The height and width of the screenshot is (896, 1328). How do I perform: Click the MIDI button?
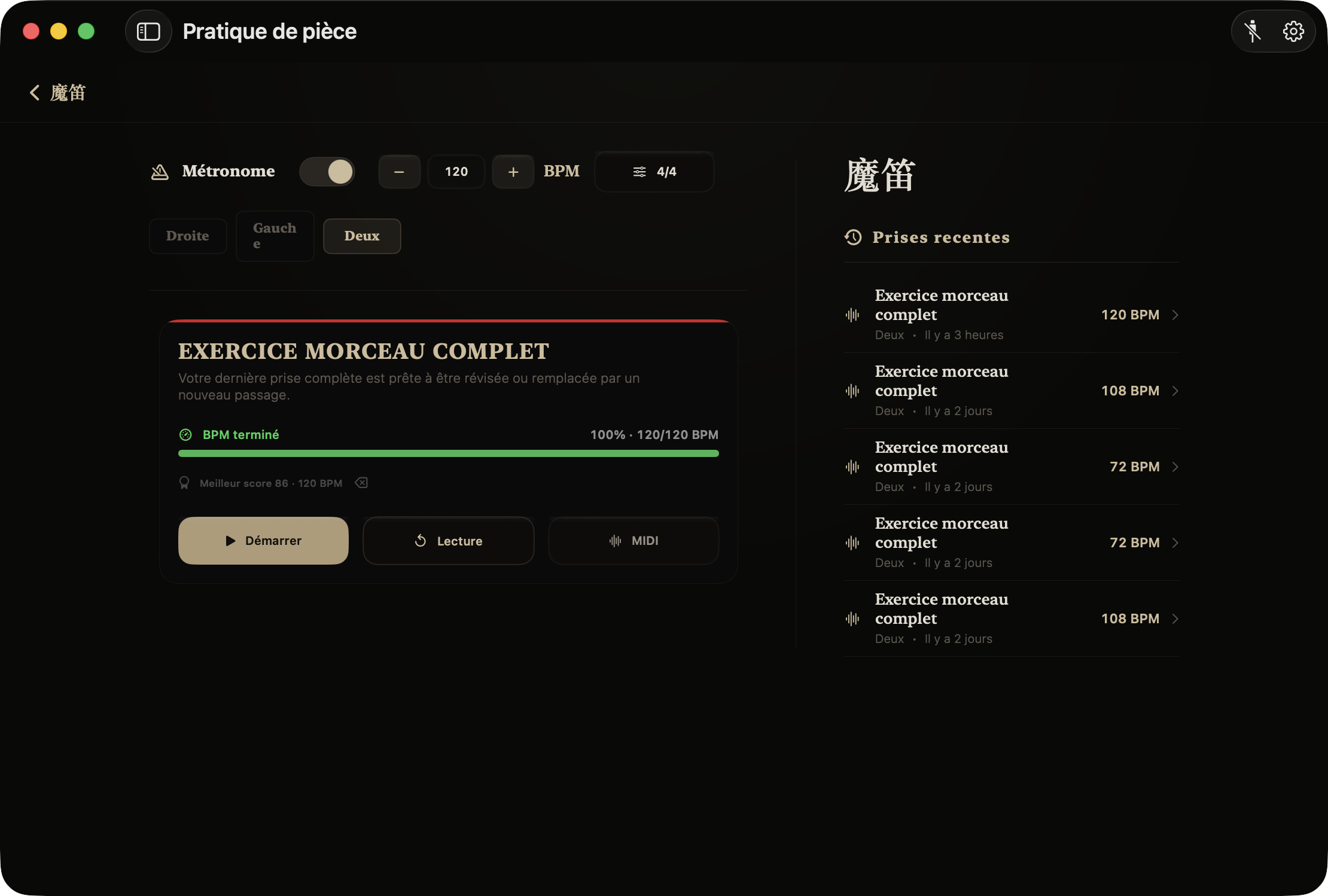click(633, 541)
